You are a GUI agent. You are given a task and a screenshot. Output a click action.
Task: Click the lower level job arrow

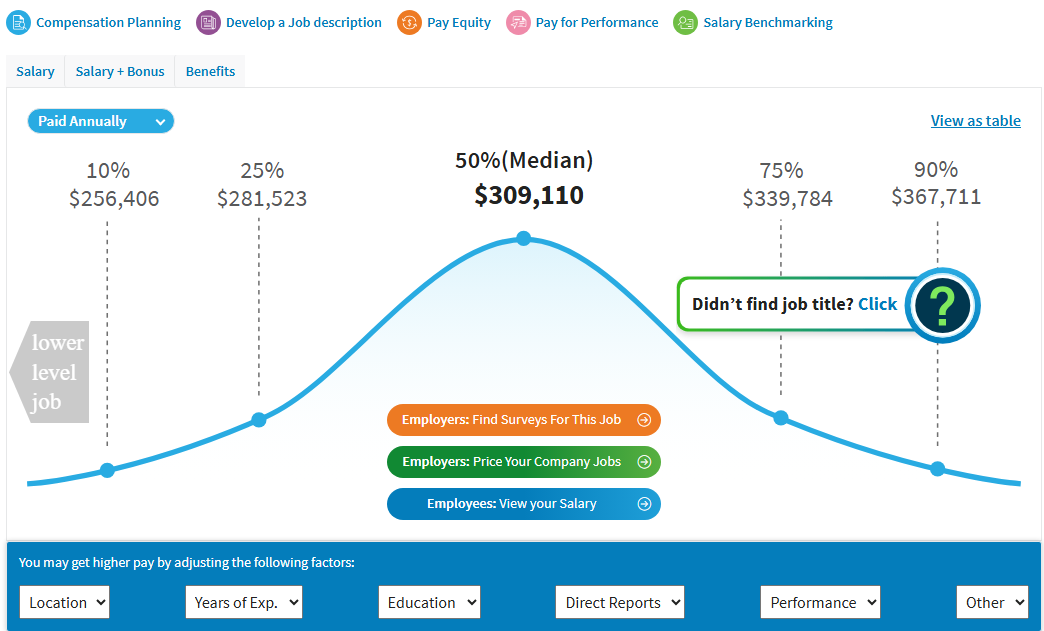pyautogui.click(x=50, y=372)
